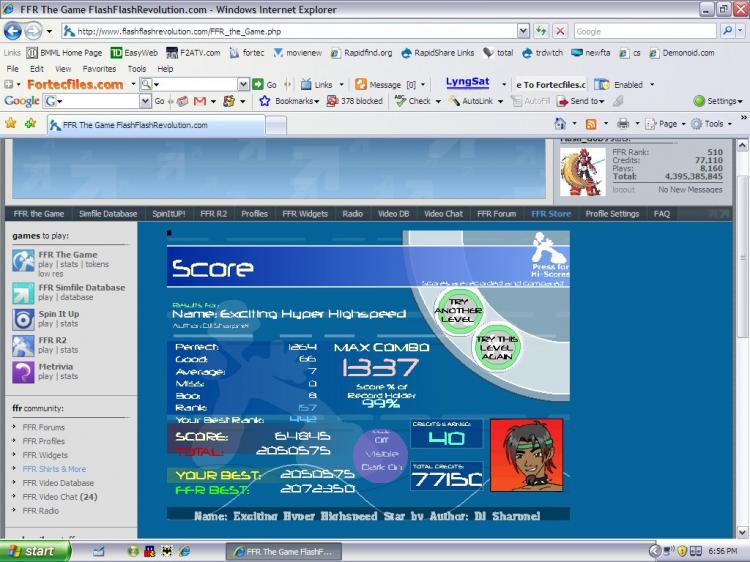Click the Try This Level Again button
Image resolution: width=750 pixels, height=562 pixels.
(497, 348)
